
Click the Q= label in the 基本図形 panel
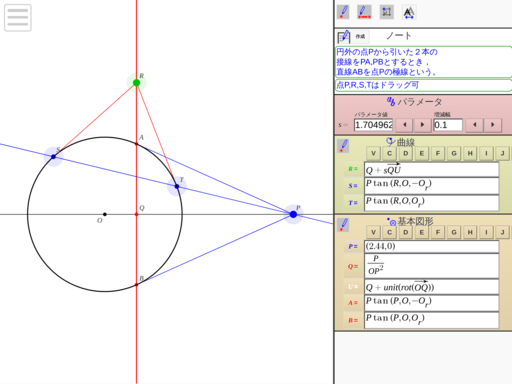[353, 266]
